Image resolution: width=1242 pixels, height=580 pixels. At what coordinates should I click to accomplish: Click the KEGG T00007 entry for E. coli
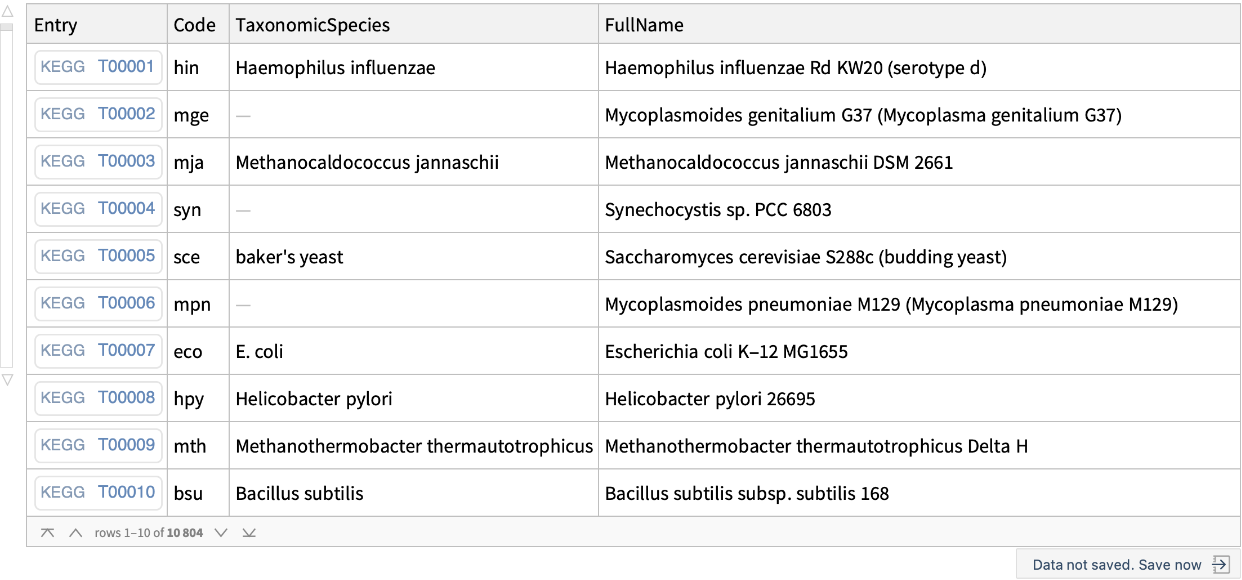(98, 351)
